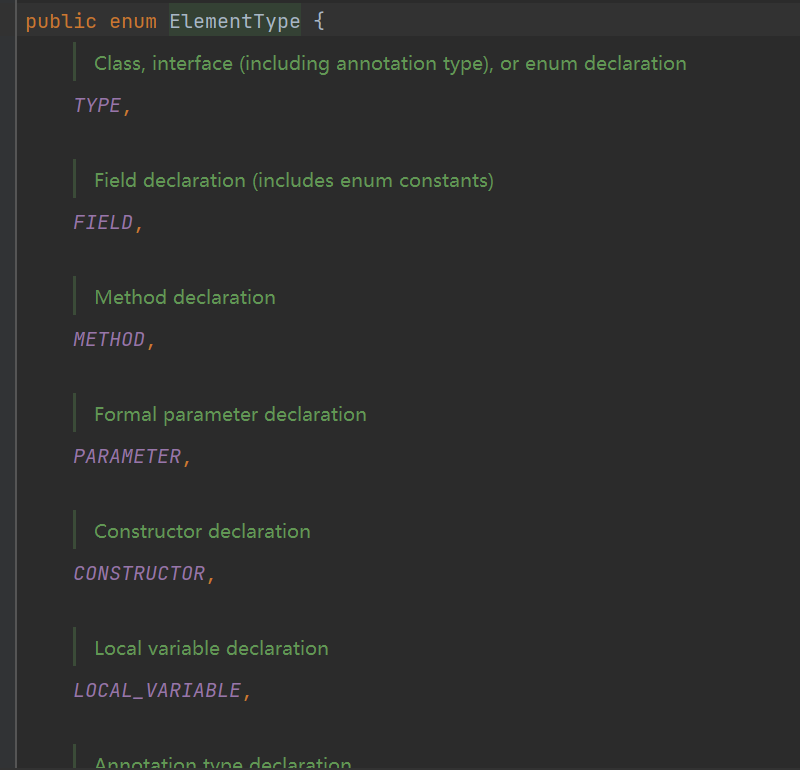Click the PARAMETER enum constant
The image size is (800, 770).
(x=127, y=457)
